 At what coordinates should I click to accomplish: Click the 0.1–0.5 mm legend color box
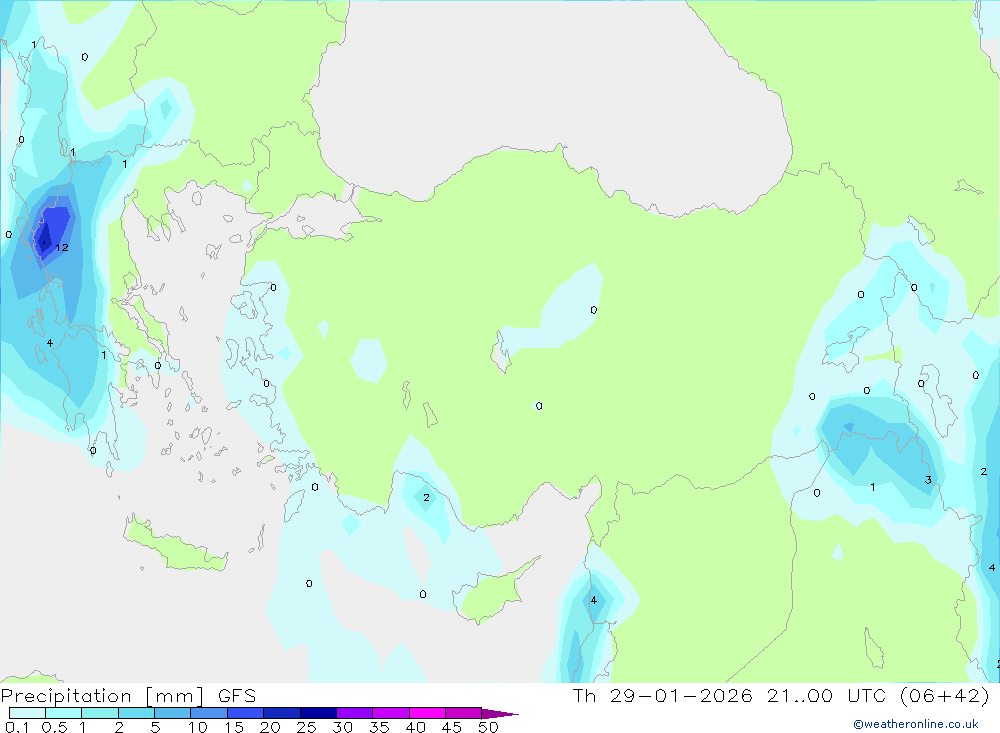coord(27,713)
